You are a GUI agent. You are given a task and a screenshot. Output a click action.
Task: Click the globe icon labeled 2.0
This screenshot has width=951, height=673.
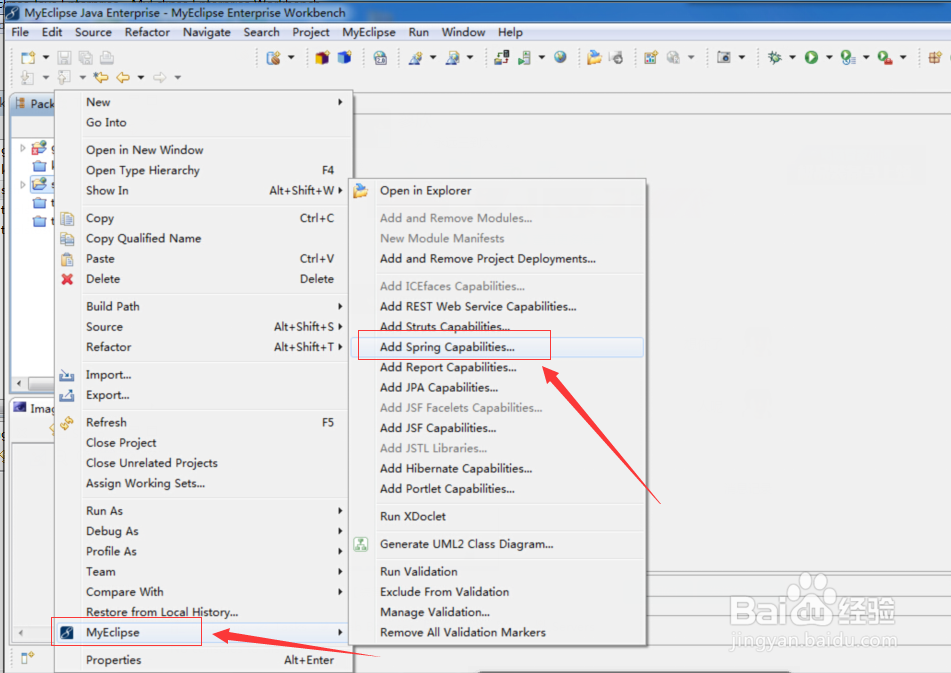pos(380,58)
